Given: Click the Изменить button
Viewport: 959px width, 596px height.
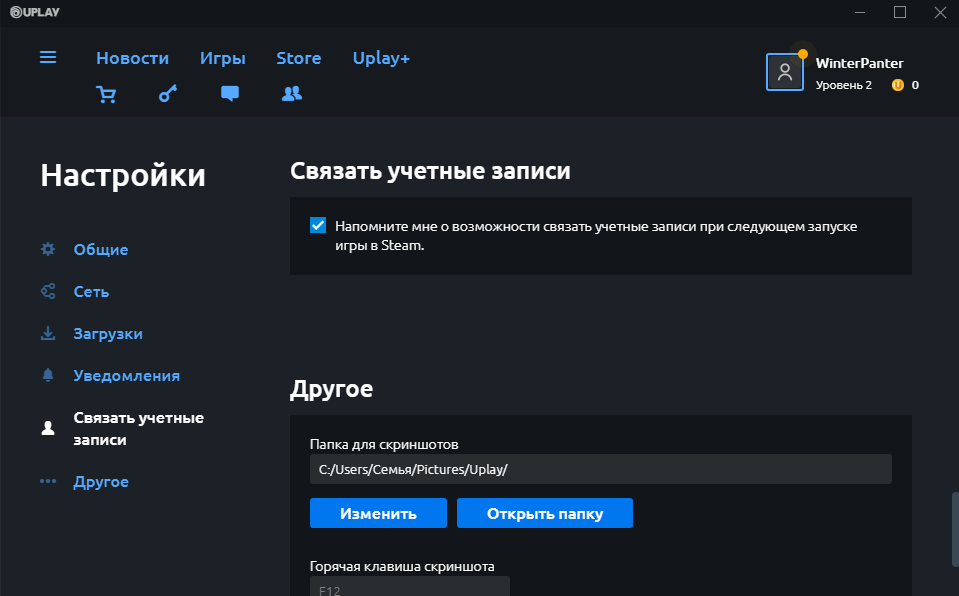Looking at the screenshot, I should point(378,513).
